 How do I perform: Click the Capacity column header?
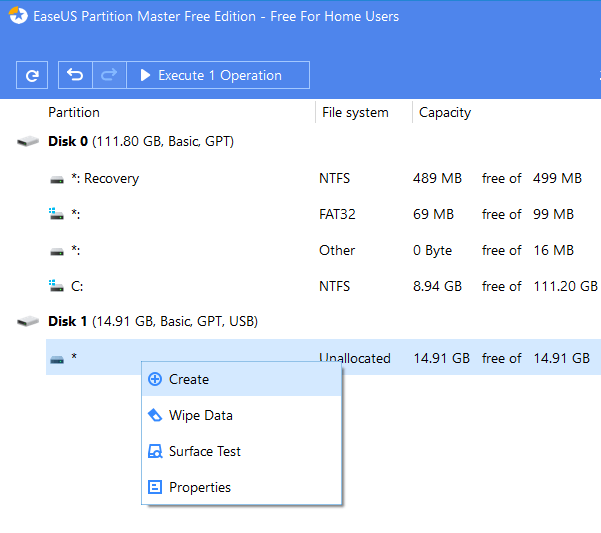pos(445,112)
